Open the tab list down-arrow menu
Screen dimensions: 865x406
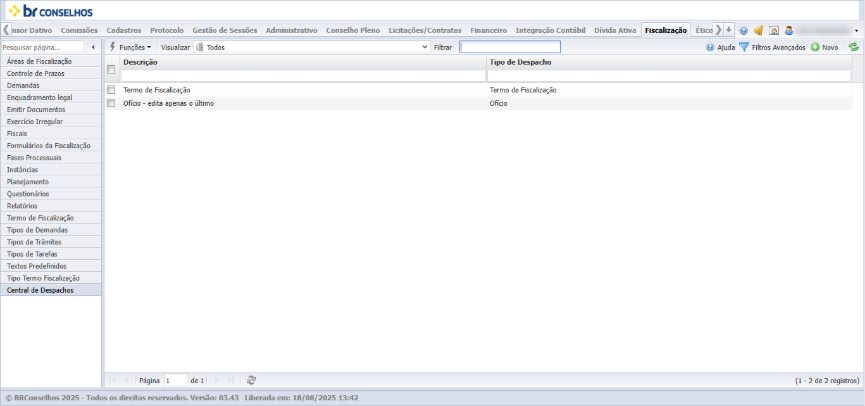pyautogui.click(x=729, y=30)
